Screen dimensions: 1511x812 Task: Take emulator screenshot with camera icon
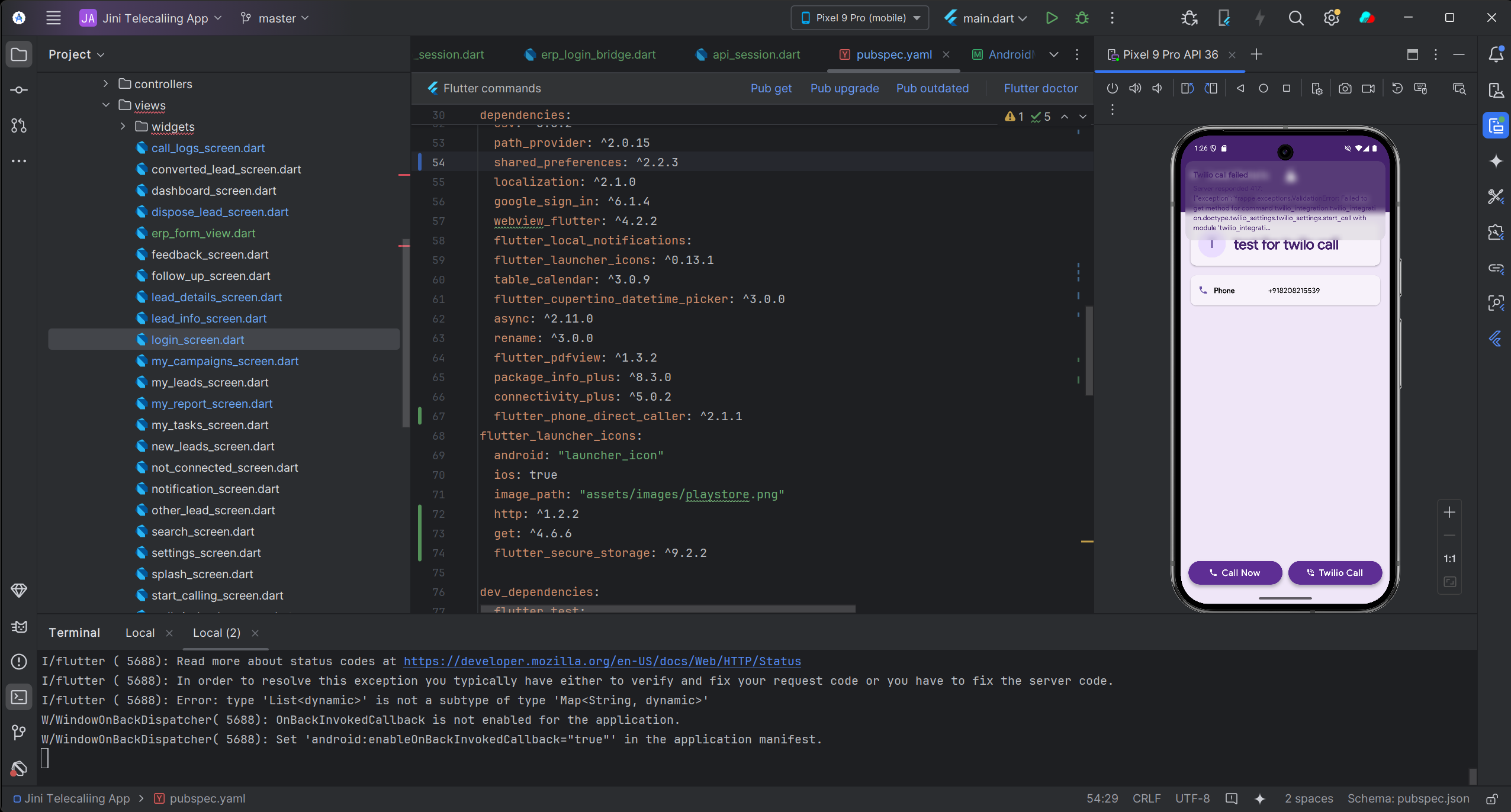click(x=1345, y=88)
